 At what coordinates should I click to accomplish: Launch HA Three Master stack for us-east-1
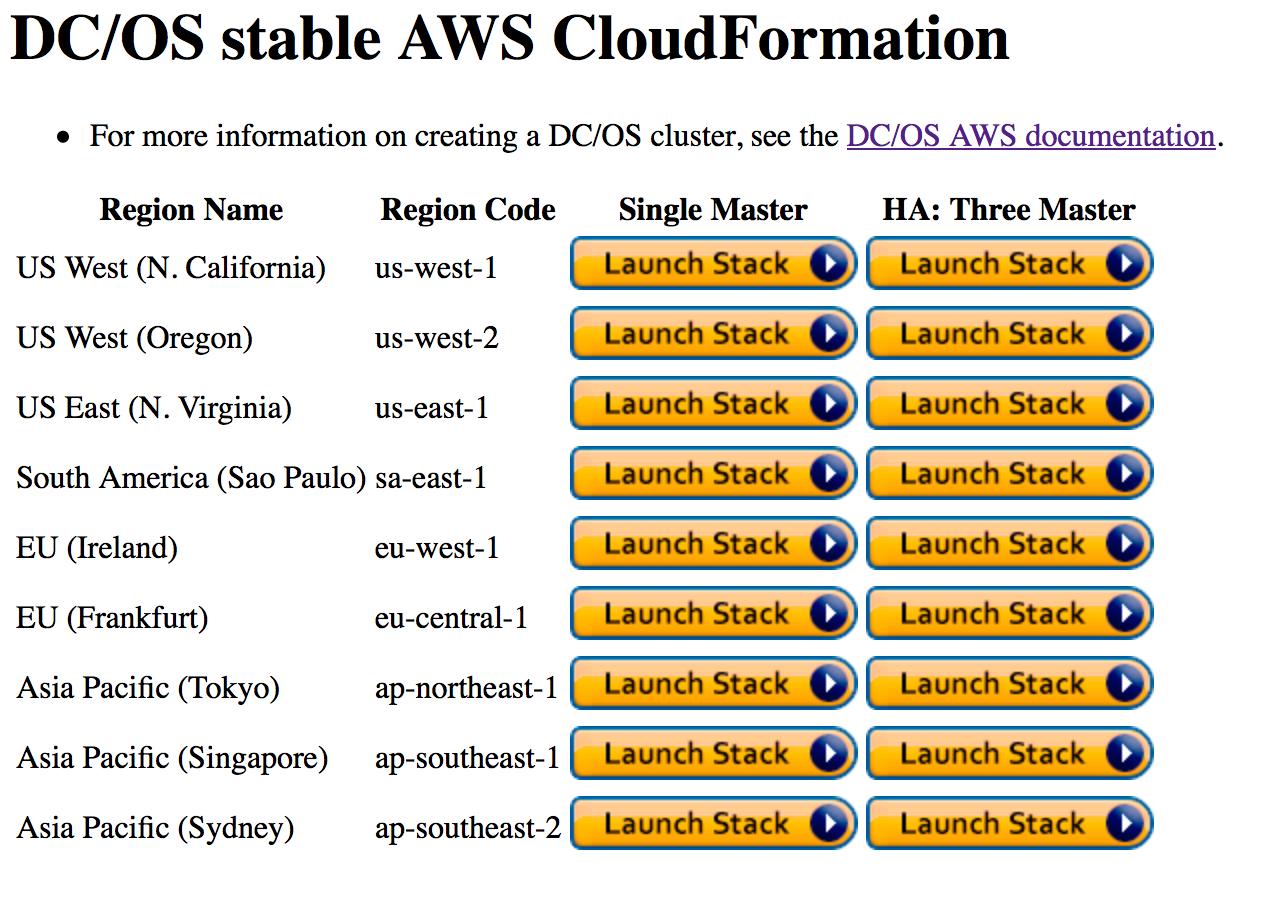(1010, 404)
